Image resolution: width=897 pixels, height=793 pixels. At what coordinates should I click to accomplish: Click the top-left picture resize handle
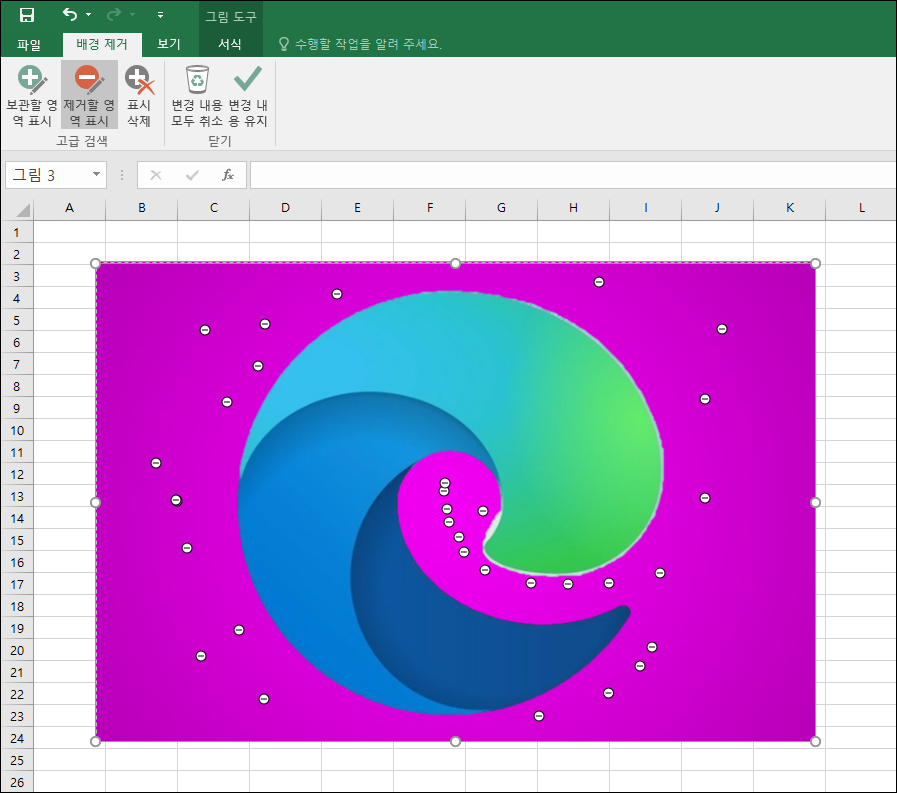(x=96, y=263)
